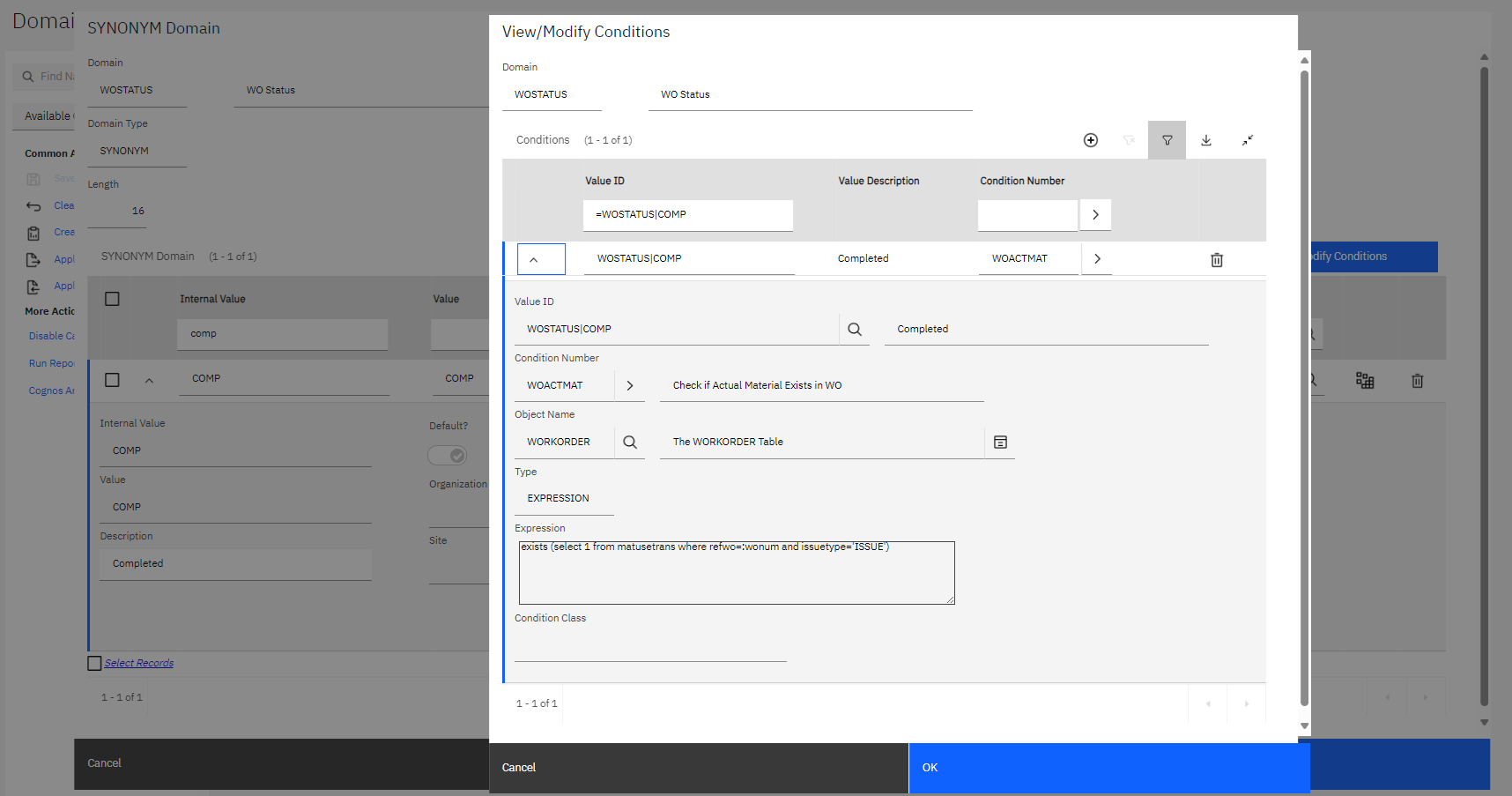
Task: Delete the WOSTATUS|COMP condition row
Action: pyautogui.click(x=1216, y=260)
